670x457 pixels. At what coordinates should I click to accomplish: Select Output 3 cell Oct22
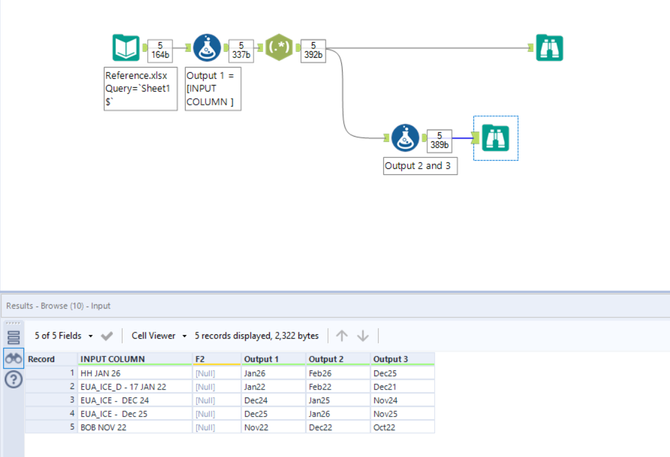403,427
